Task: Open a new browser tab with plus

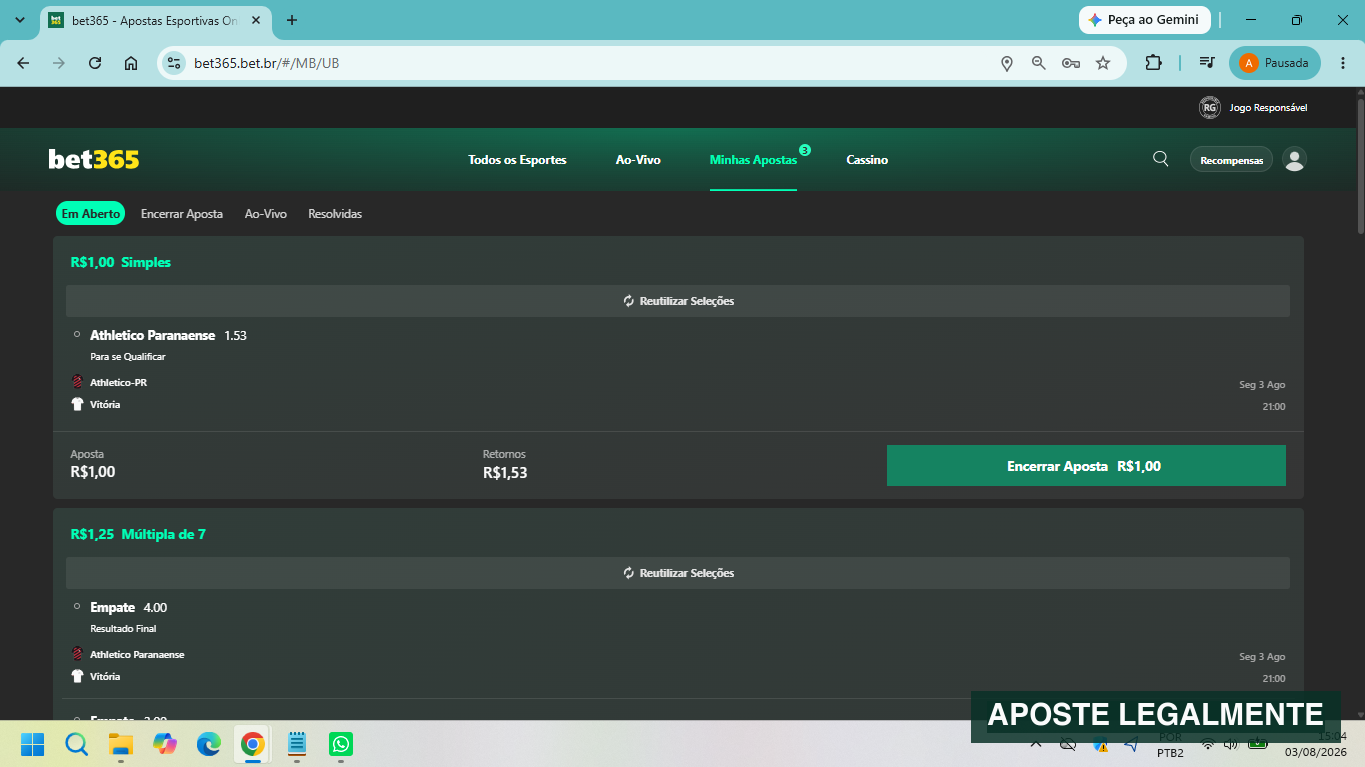Action: click(x=292, y=20)
